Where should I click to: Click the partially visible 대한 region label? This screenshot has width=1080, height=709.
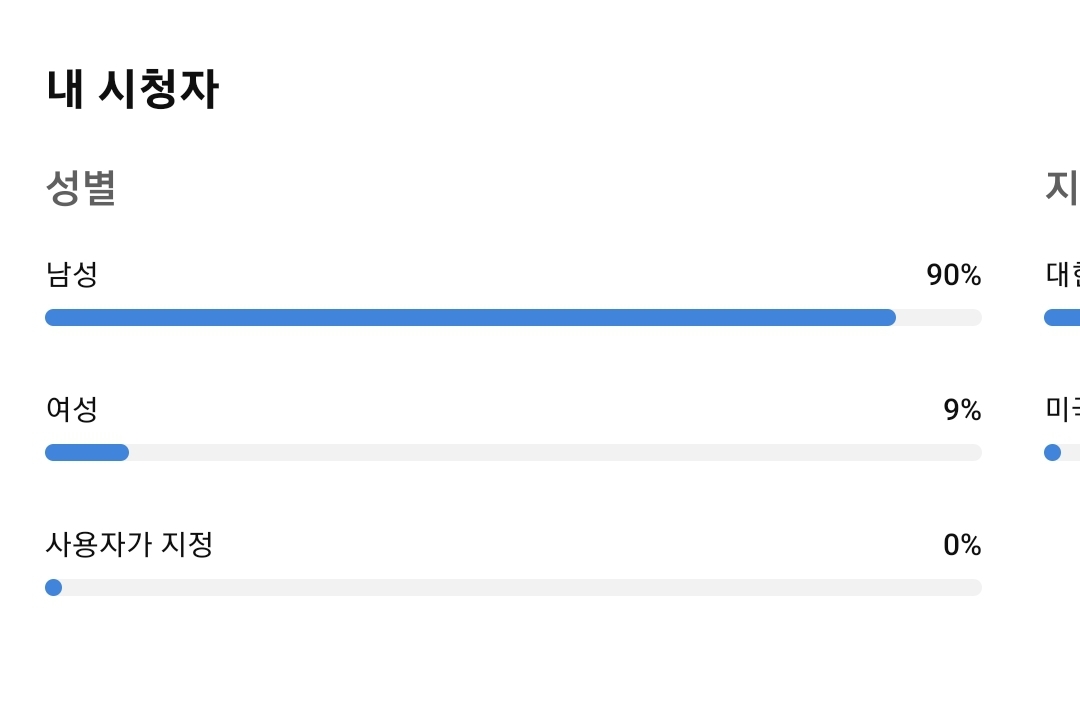click(x=1062, y=274)
